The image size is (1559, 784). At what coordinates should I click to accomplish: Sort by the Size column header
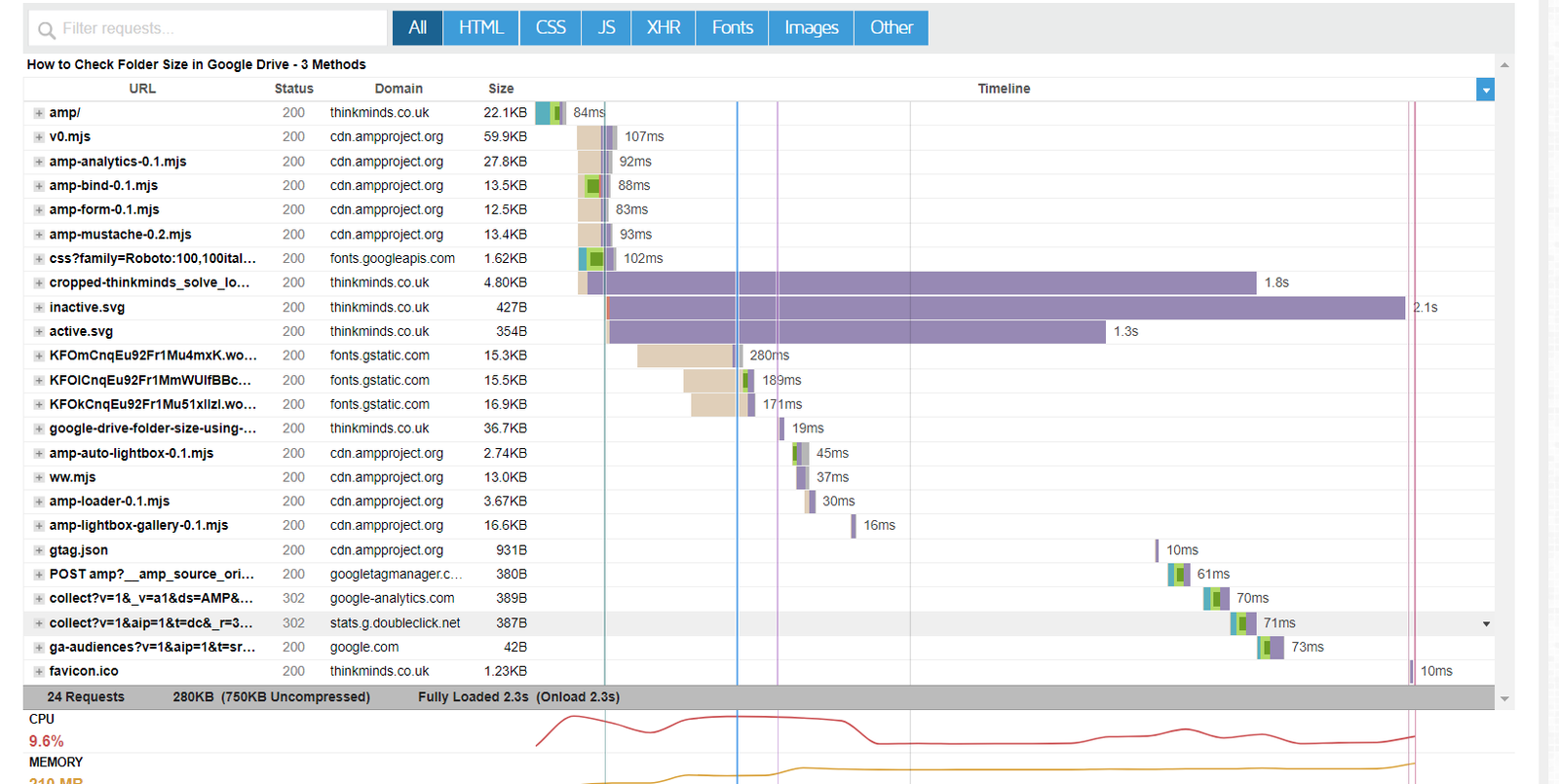coord(501,89)
